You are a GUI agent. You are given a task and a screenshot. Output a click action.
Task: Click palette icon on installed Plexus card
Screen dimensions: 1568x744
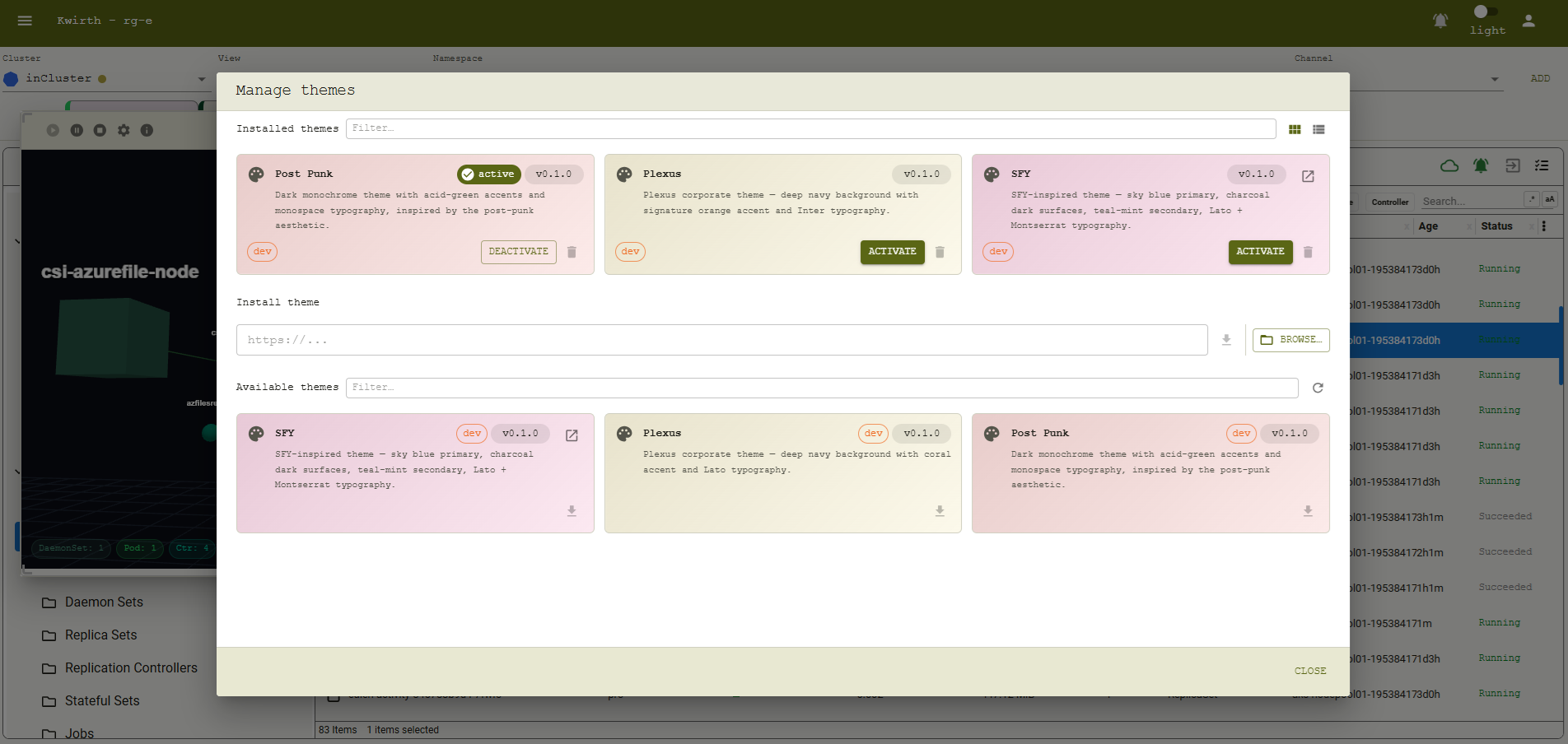click(624, 174)
